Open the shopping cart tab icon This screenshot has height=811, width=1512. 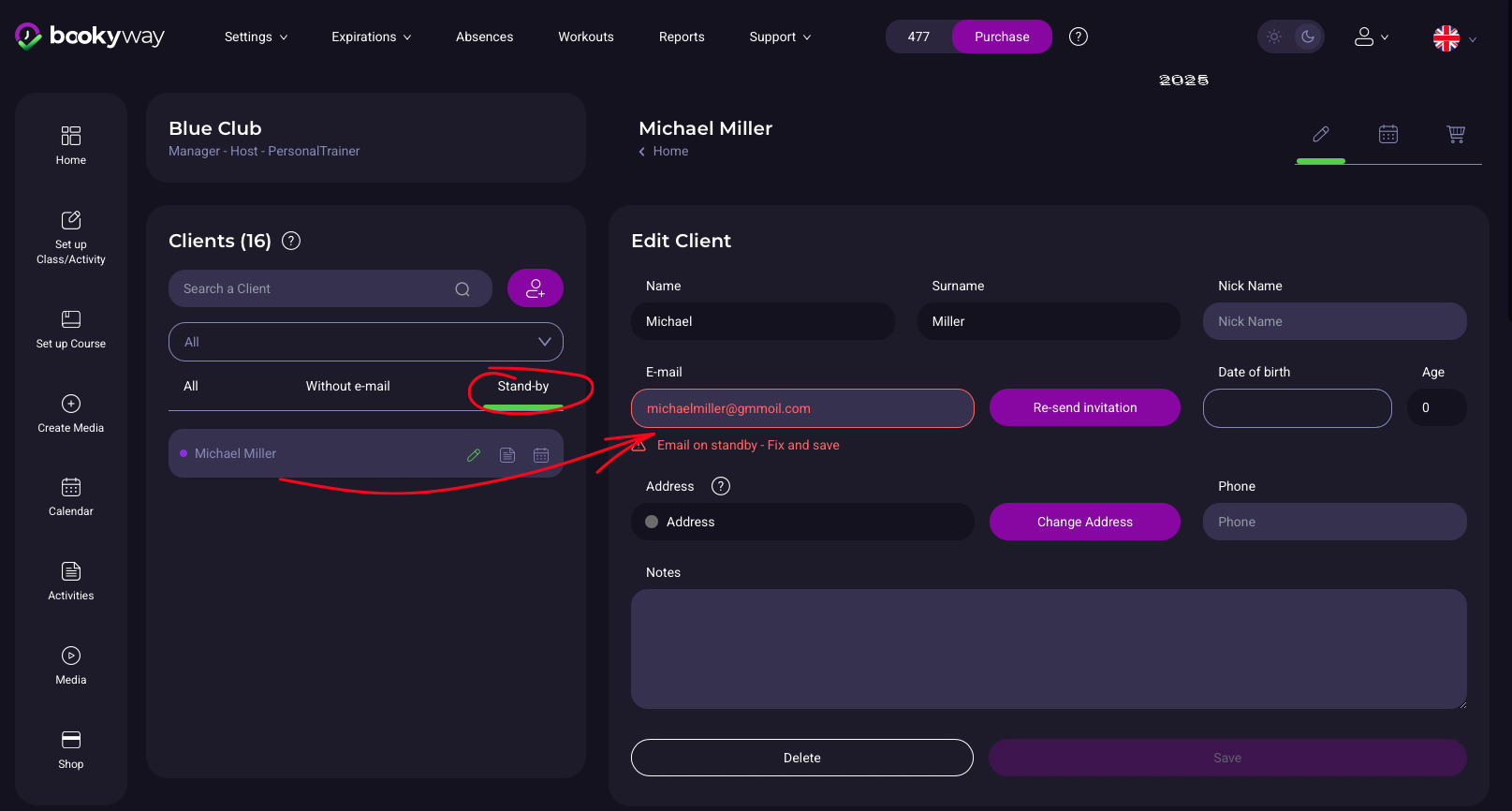click(1455, 134)
